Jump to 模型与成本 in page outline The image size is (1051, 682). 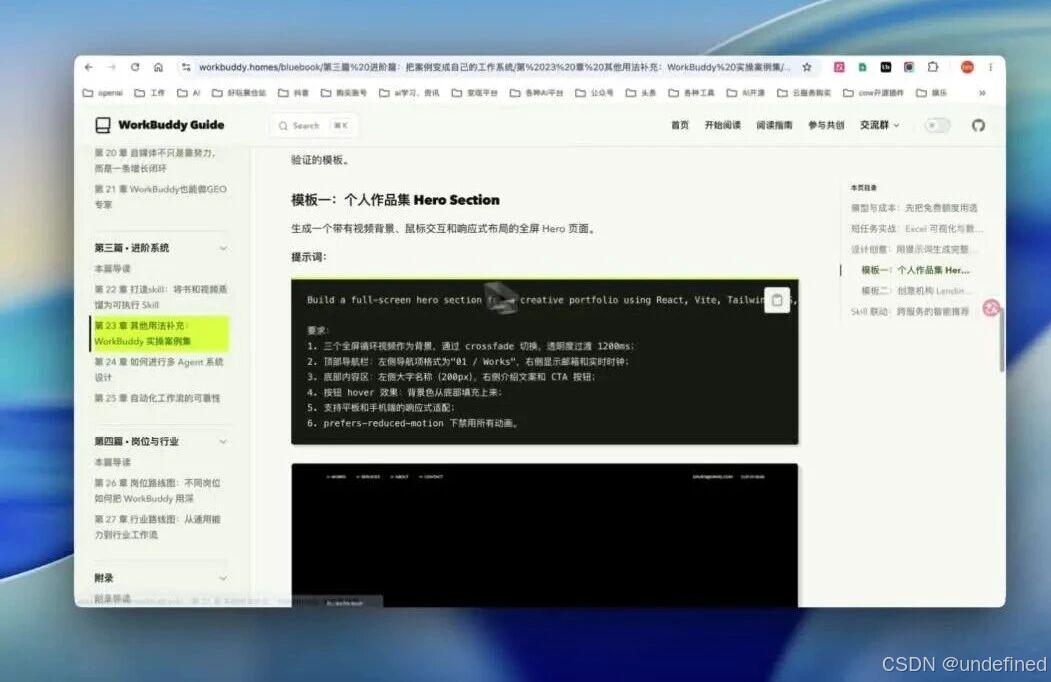click(x=914, y=208)
